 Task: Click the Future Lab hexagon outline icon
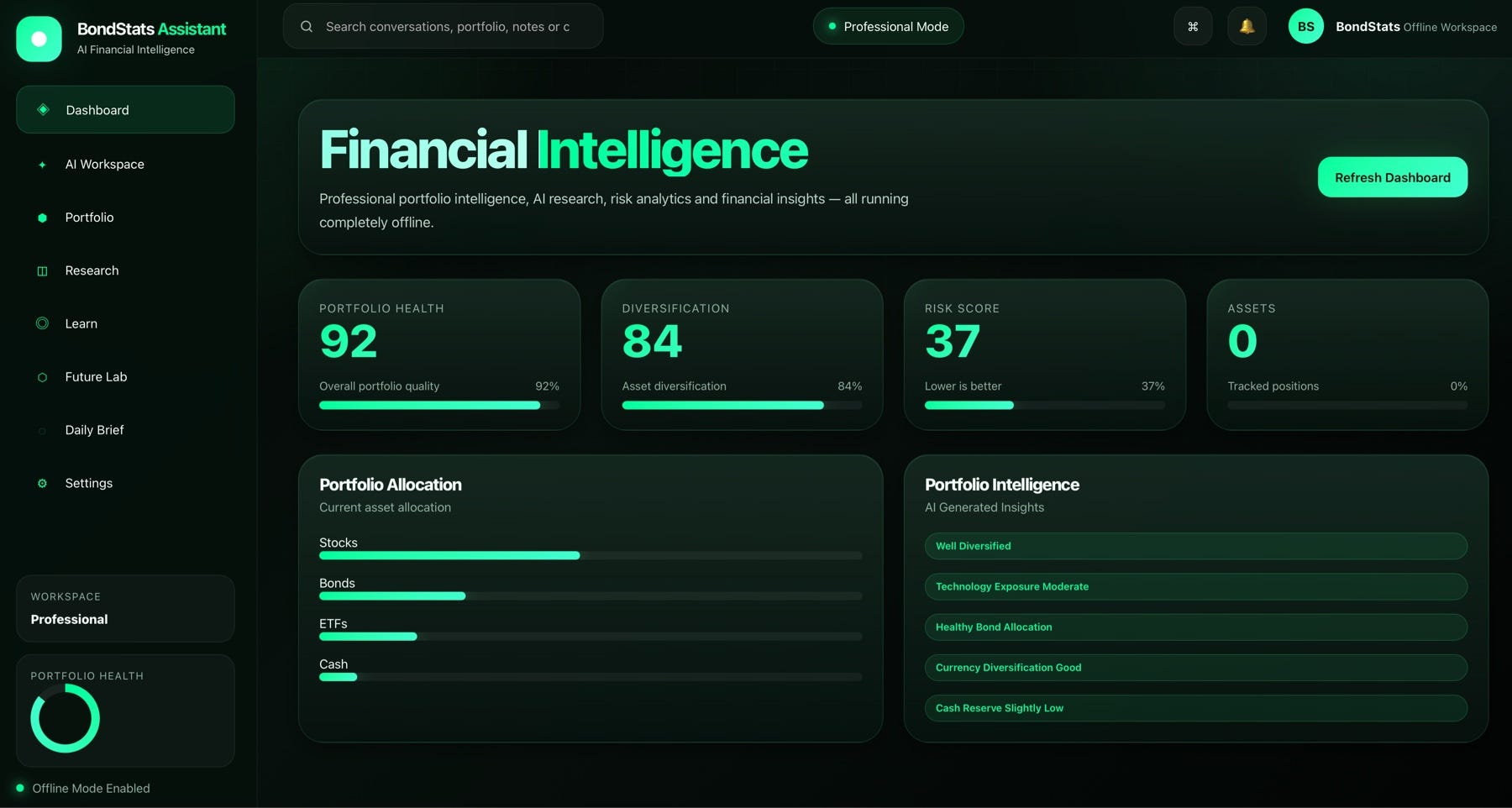[42, 377]
